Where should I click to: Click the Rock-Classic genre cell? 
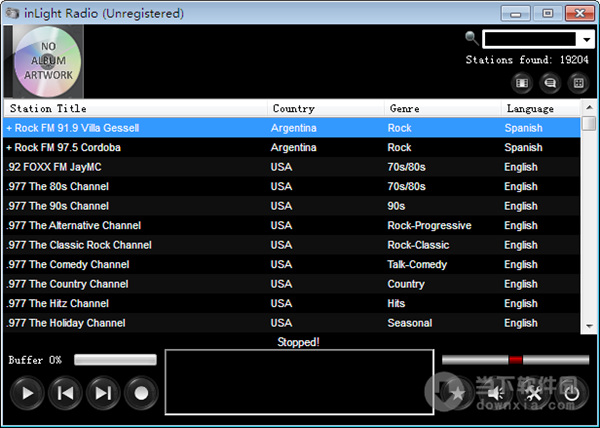[418, 245]
